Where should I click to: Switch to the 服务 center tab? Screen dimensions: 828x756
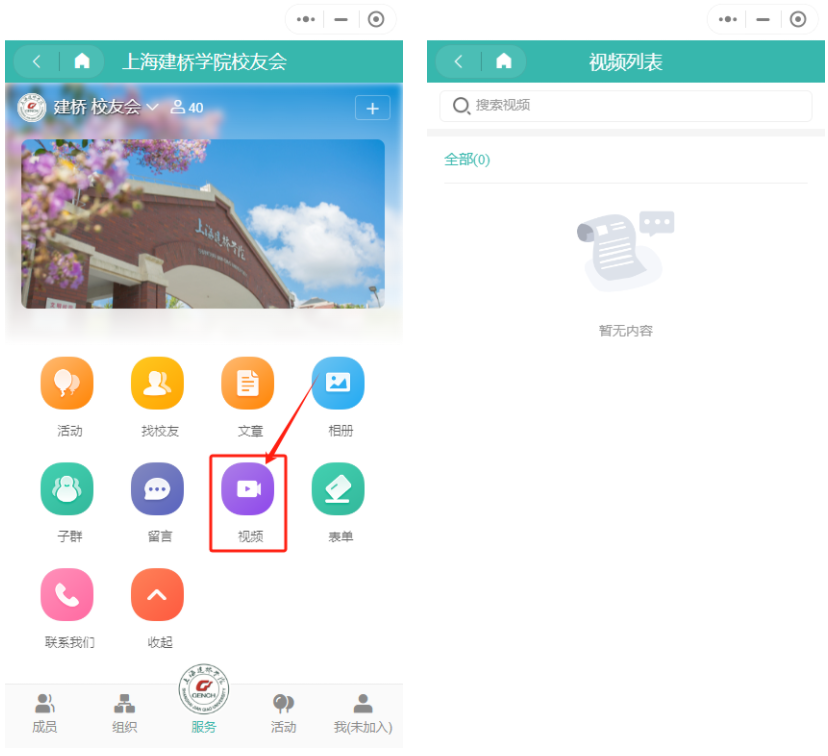click(204, 700)
